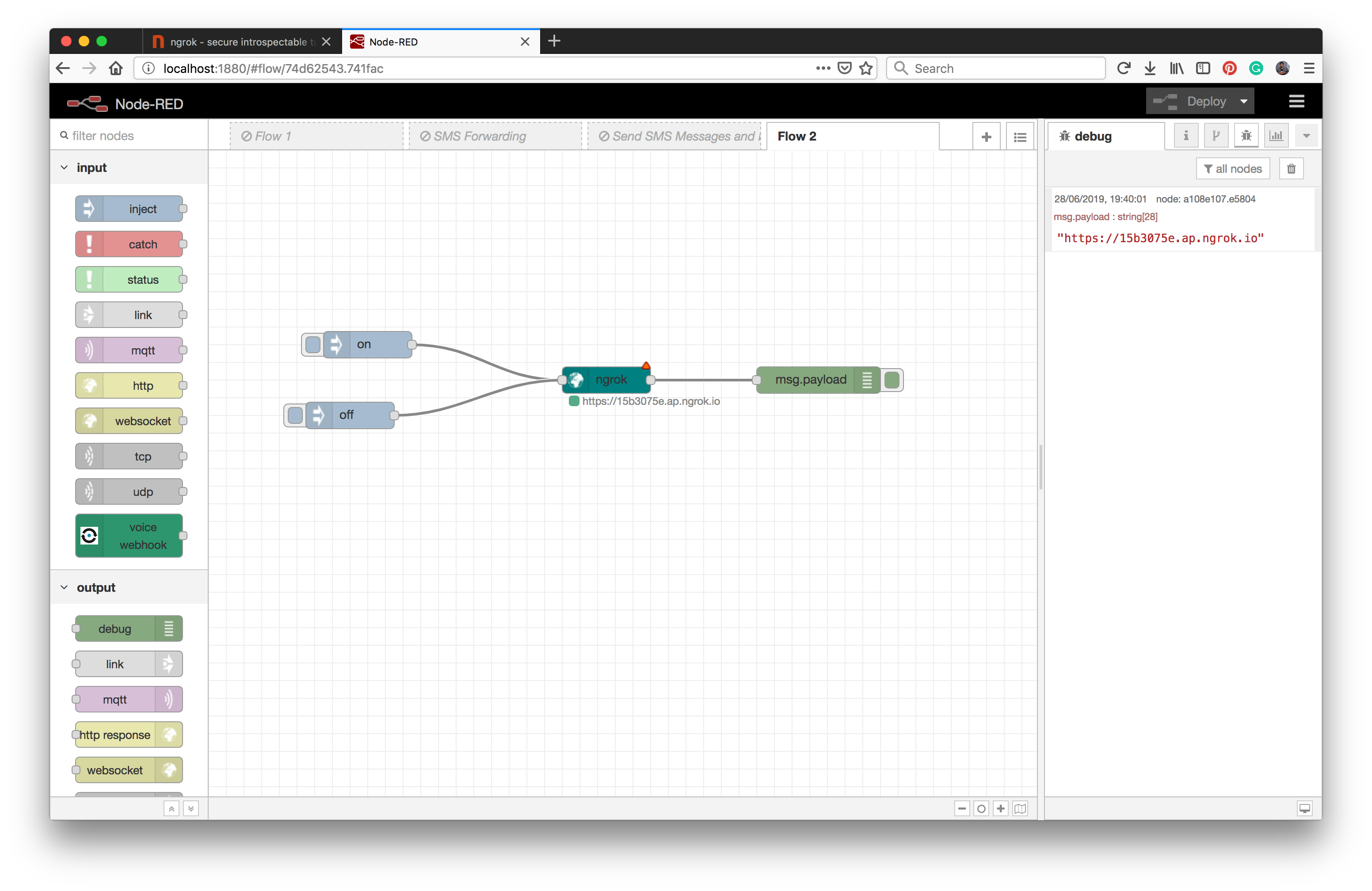
Task: Select the input mqtt node in palette
Action: point(129,350)
